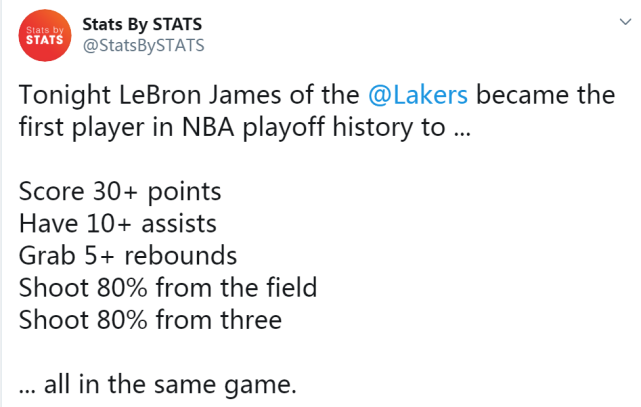The image size is (641, 407).
Task: Open the Stats by STATS profile avatar
Action: point(45,36)
